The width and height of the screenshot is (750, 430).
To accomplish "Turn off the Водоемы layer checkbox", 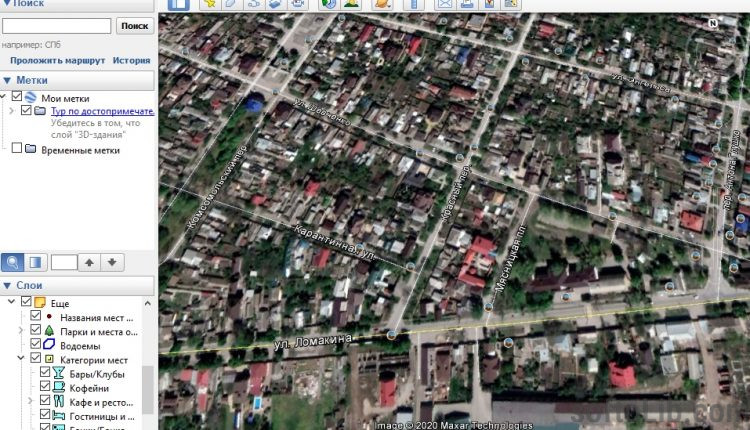I will click(x=35, y=343).
